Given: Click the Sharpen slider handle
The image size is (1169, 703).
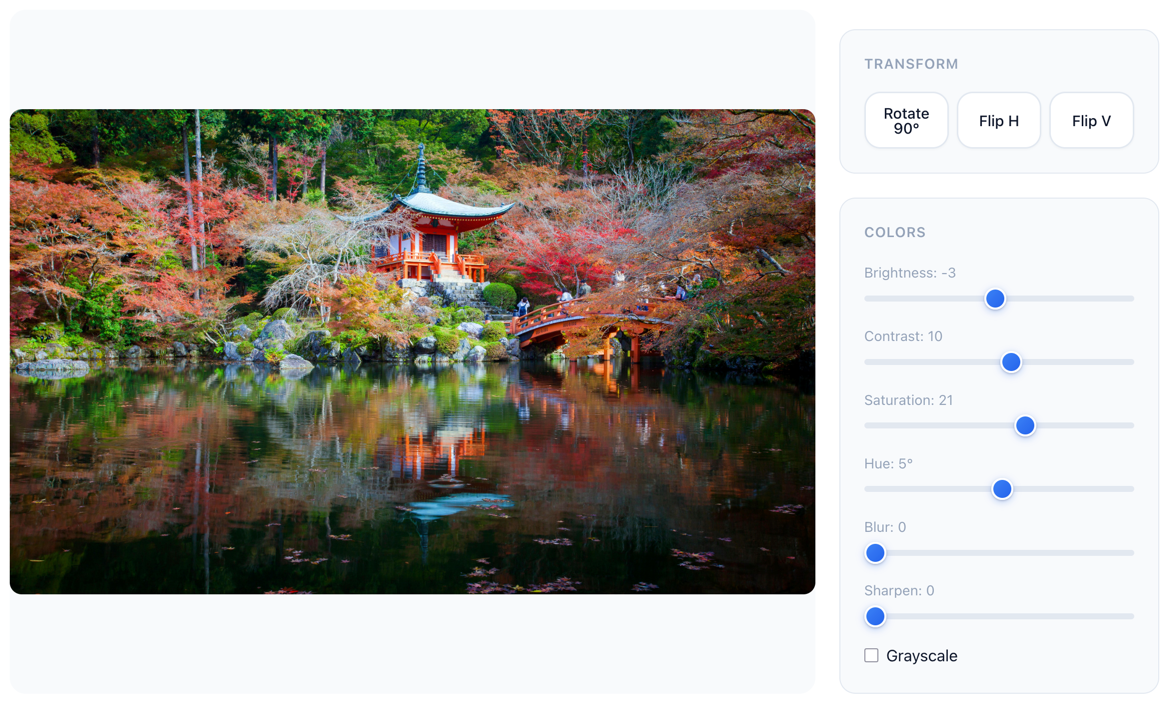Looking at the screenshot, I should [875, 616].
